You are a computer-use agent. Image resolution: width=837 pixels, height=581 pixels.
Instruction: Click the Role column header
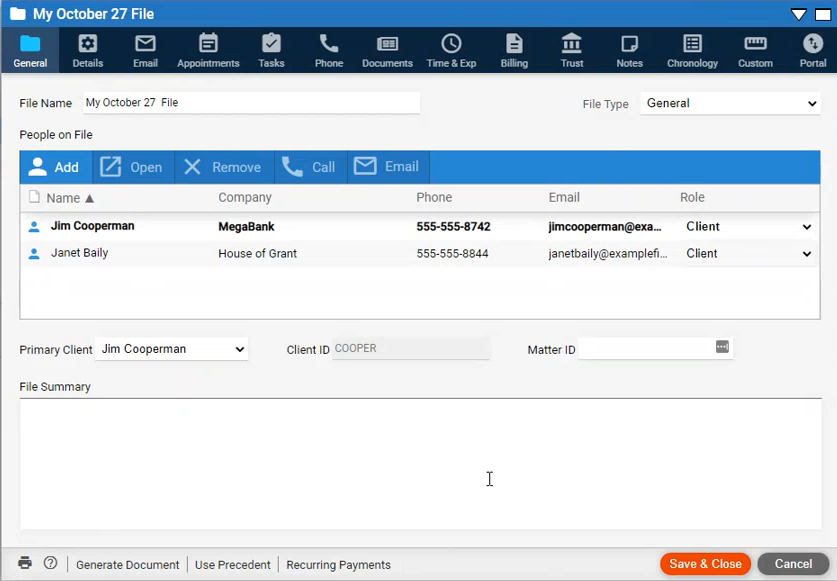click(692, 198)
